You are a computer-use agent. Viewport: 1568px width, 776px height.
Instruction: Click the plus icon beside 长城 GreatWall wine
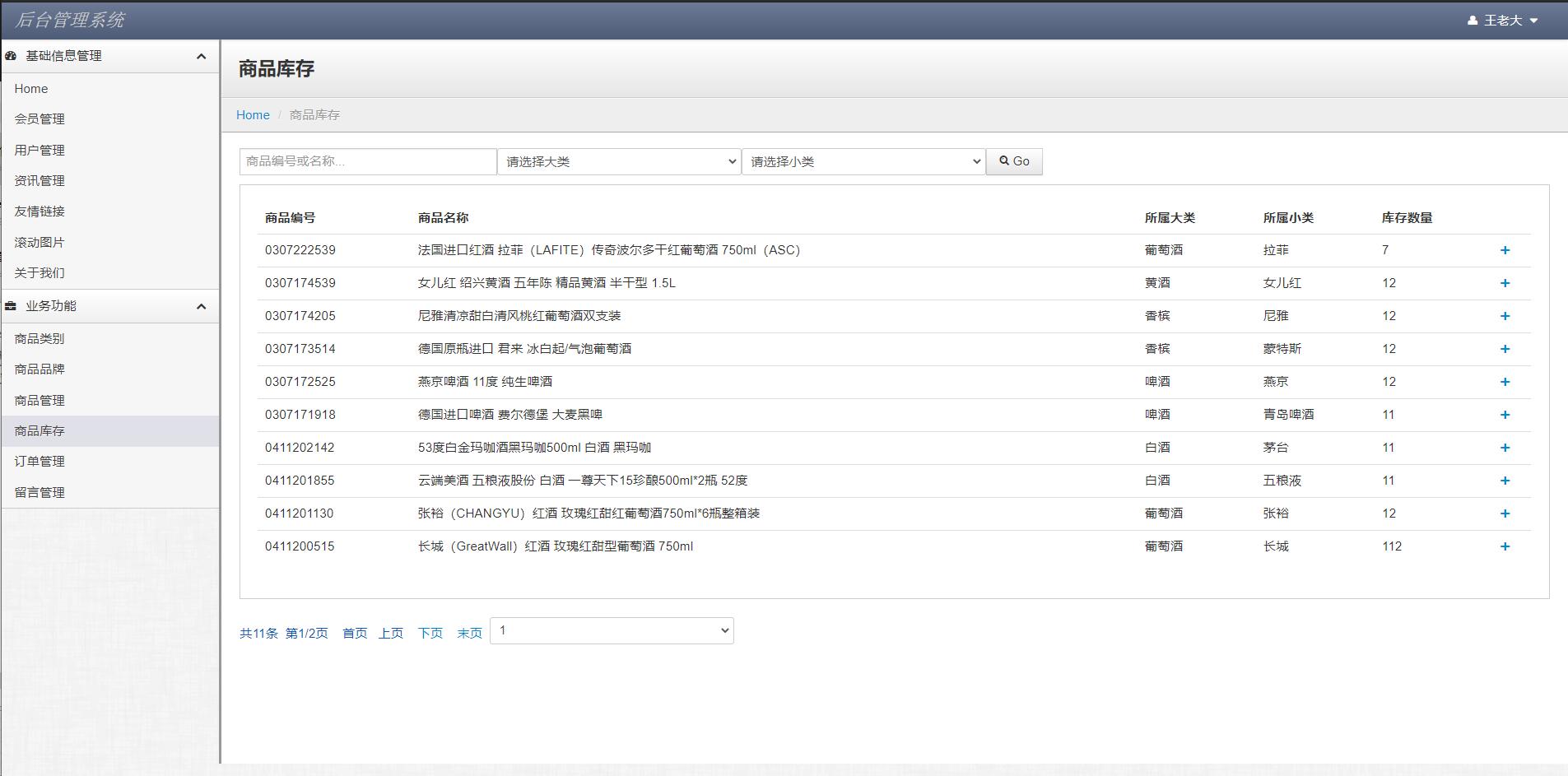pos(1505,546)
